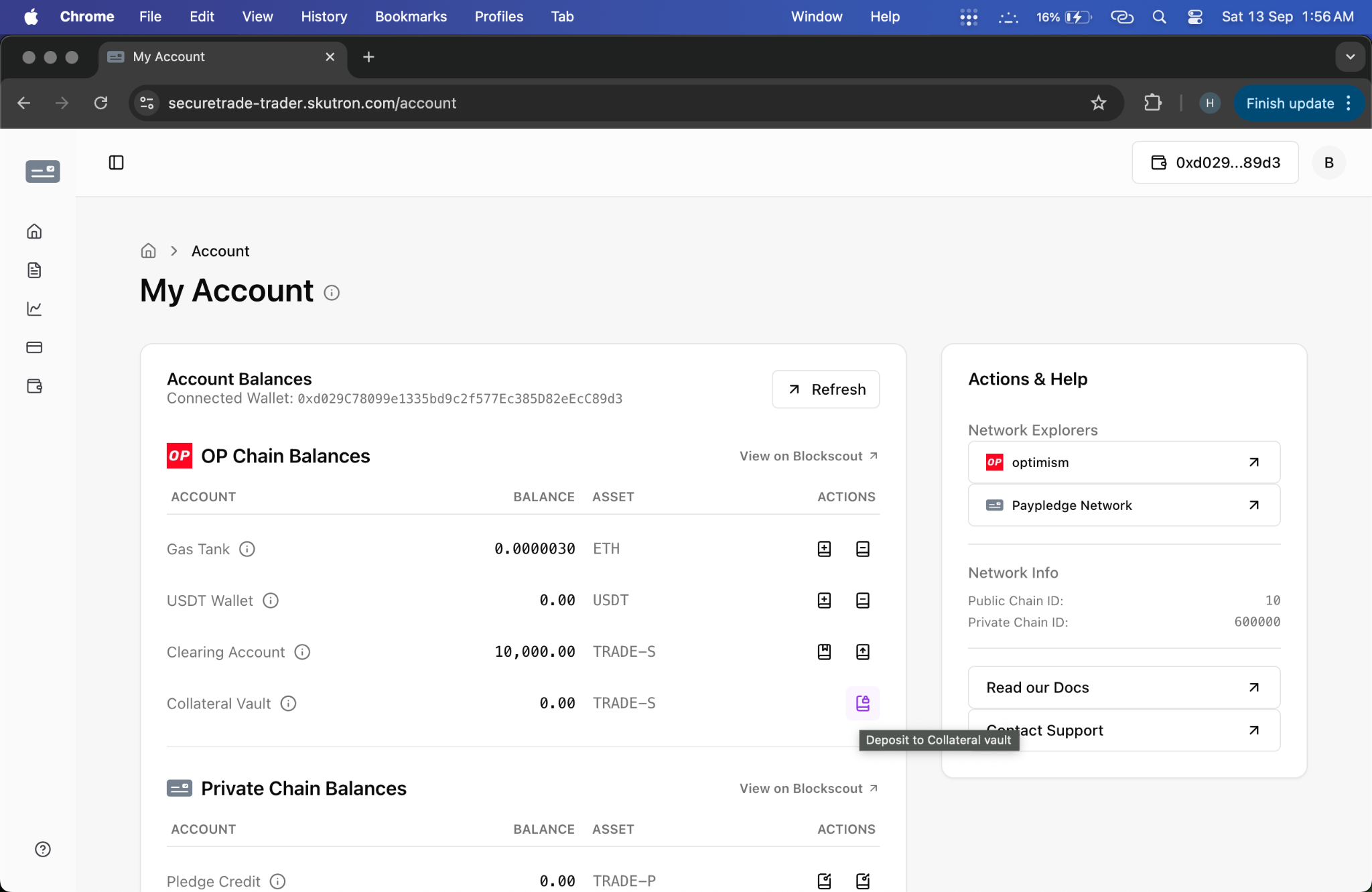Click the Pledge Credit first action icon
The image size is (1372, 892).
(824, 881)
